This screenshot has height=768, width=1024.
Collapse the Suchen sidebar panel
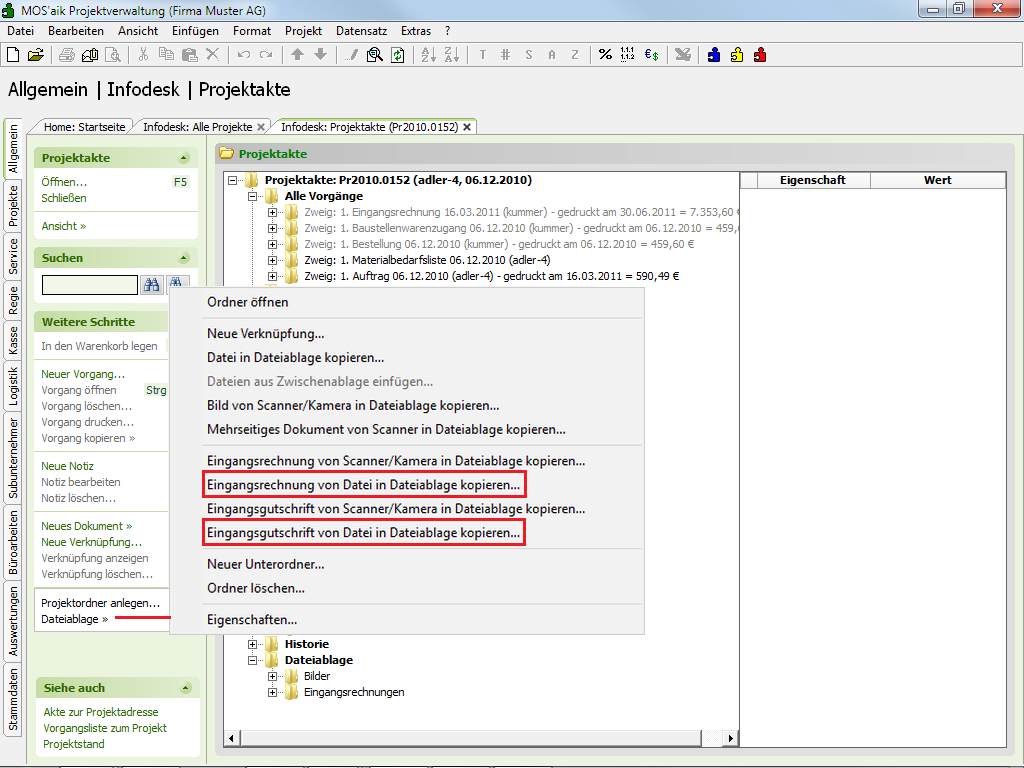pos(184,258)
